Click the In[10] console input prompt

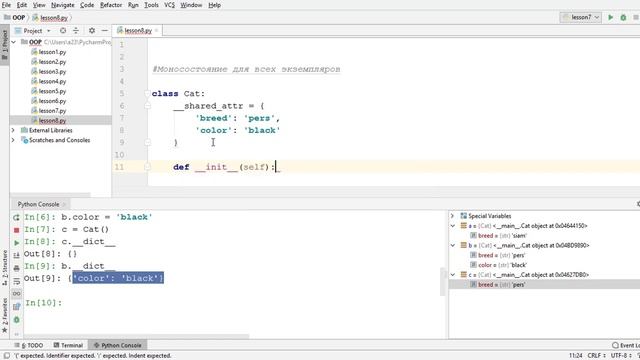pos(44,303)
